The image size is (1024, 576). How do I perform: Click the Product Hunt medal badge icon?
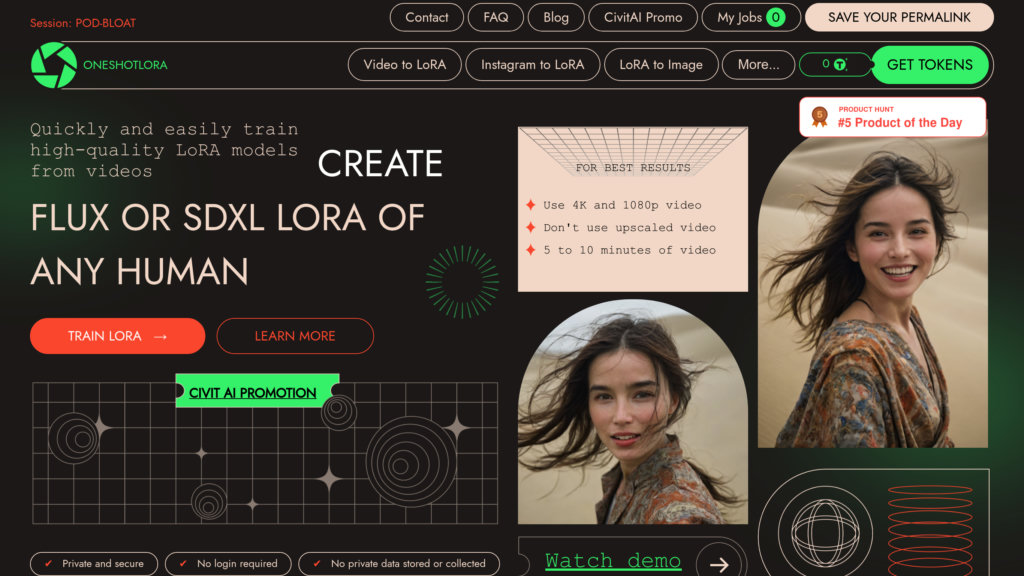click(x=820, y=117)
